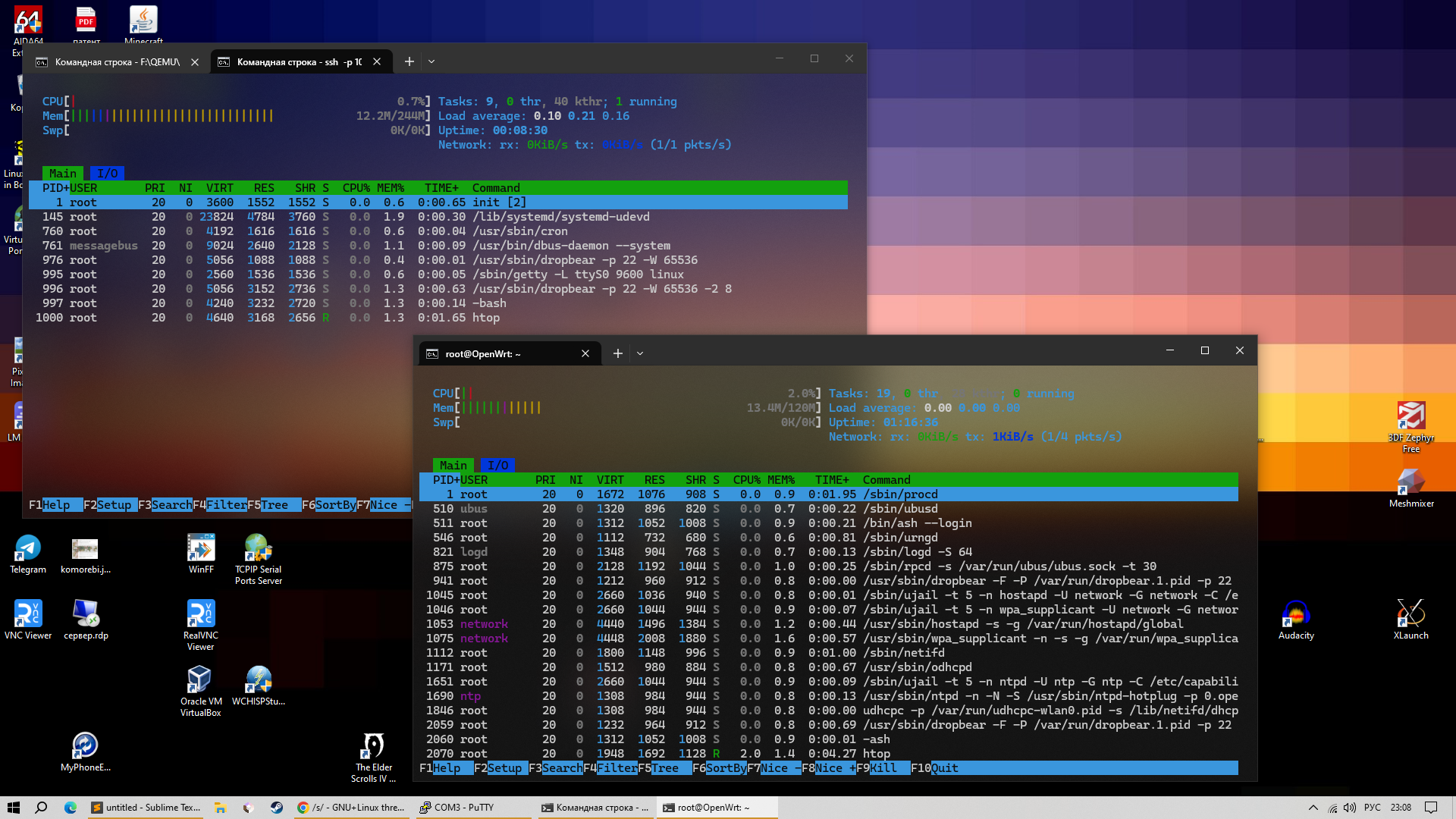Open volume control in system tray
Image resolution: width=1456 pixels, height=819 pixels.
tap(1350, 808)
